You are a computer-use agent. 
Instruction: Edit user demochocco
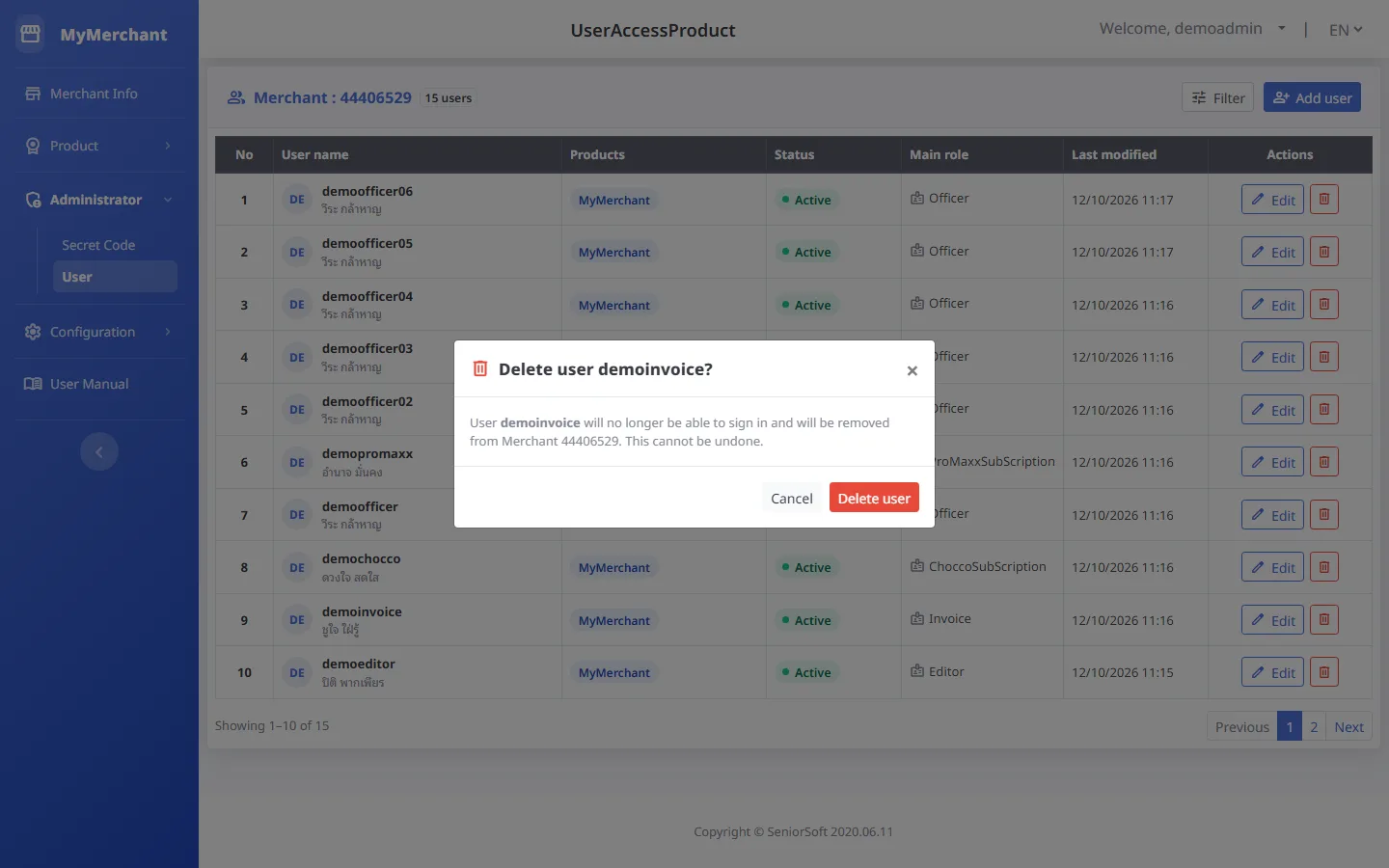tap(1272, 567)
